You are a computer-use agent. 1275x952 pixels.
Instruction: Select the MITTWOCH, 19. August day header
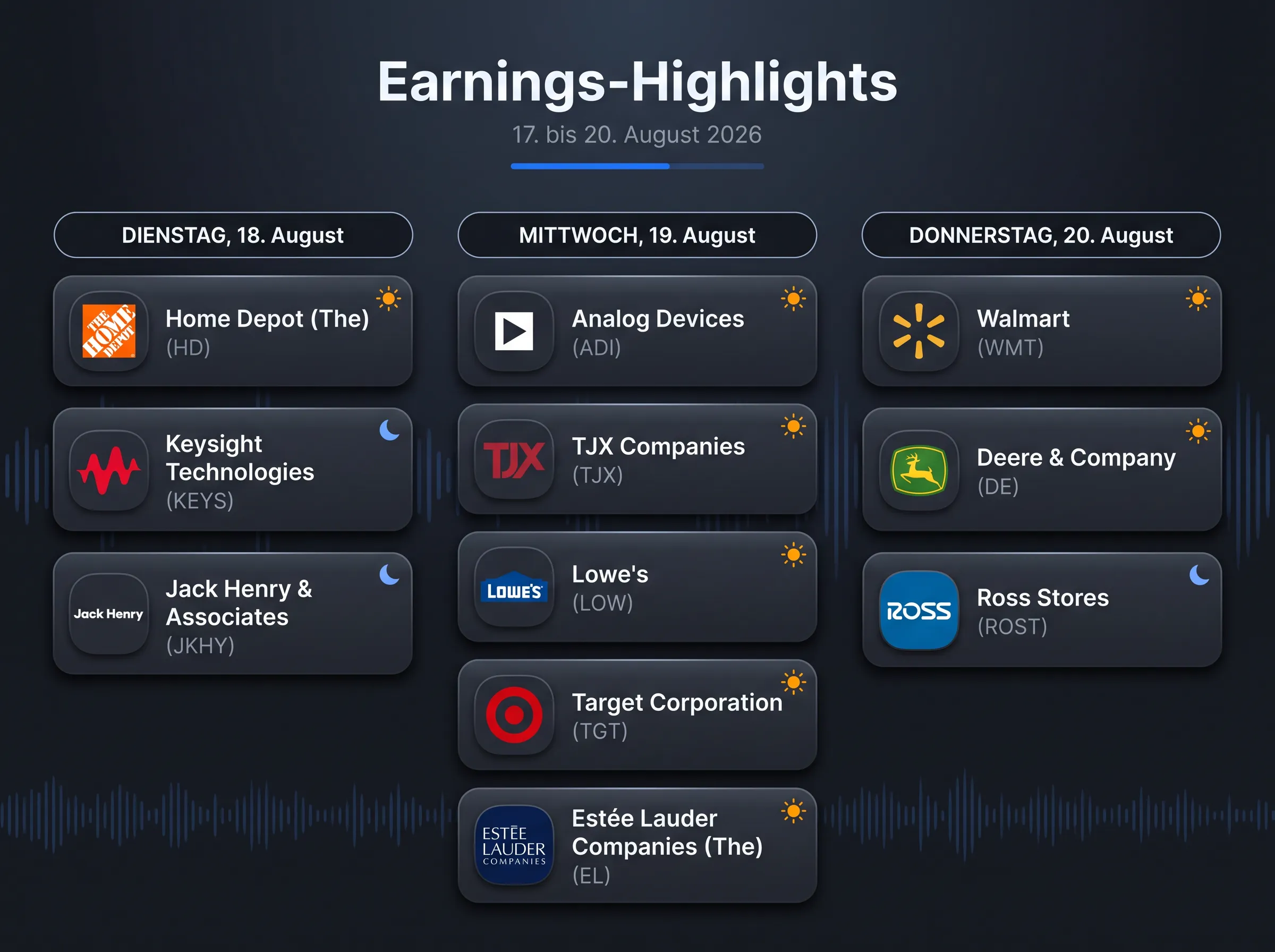click(x=637, y=235)
